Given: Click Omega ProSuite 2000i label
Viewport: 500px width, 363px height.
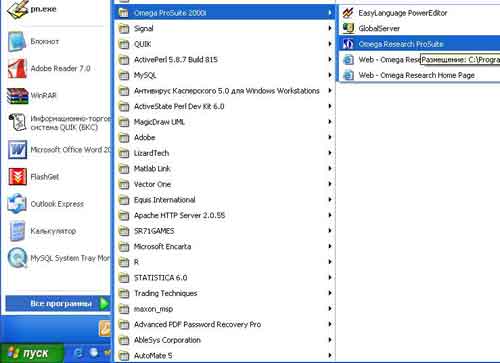Looking at the screenshot, I should coord(170,13).
